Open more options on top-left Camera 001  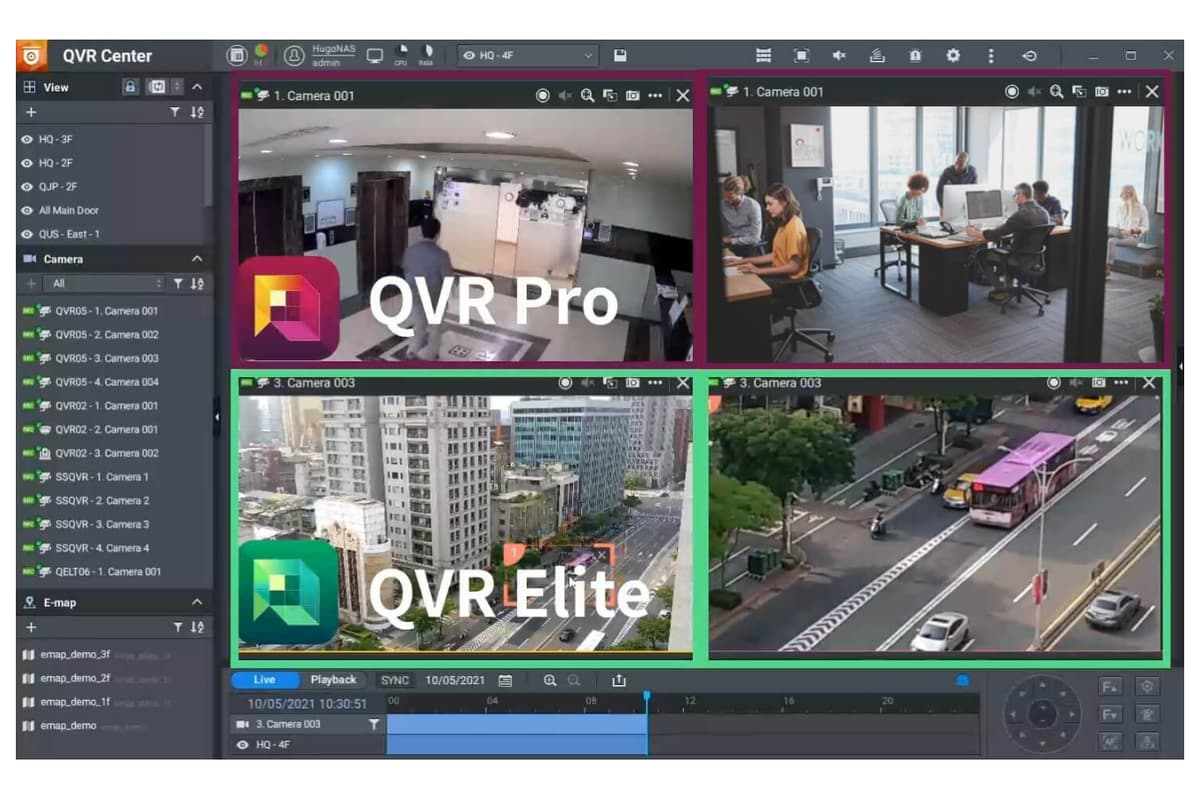[x=656, y=95]
